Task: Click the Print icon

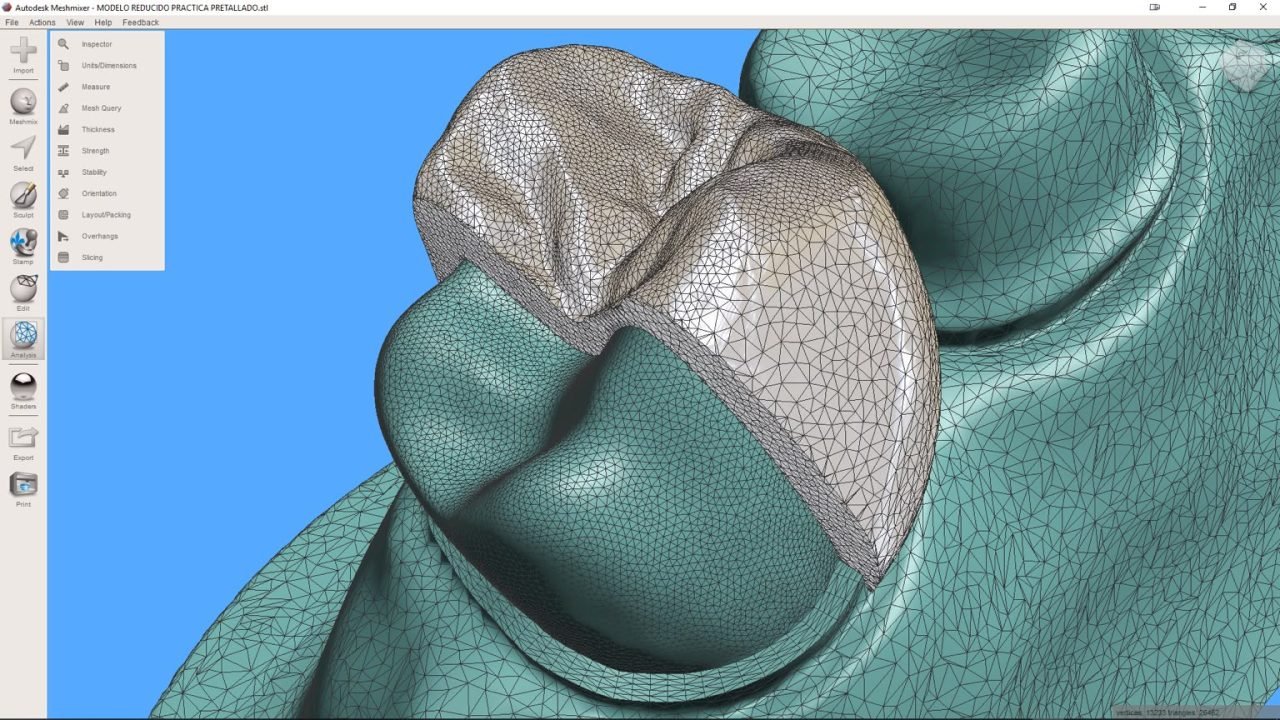Action: (23, 489)
